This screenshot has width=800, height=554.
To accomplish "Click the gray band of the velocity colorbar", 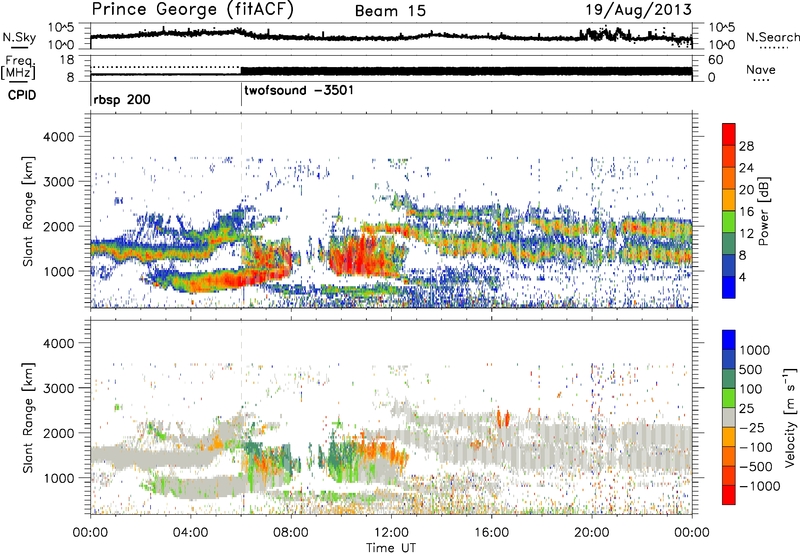I will [729, 417].
